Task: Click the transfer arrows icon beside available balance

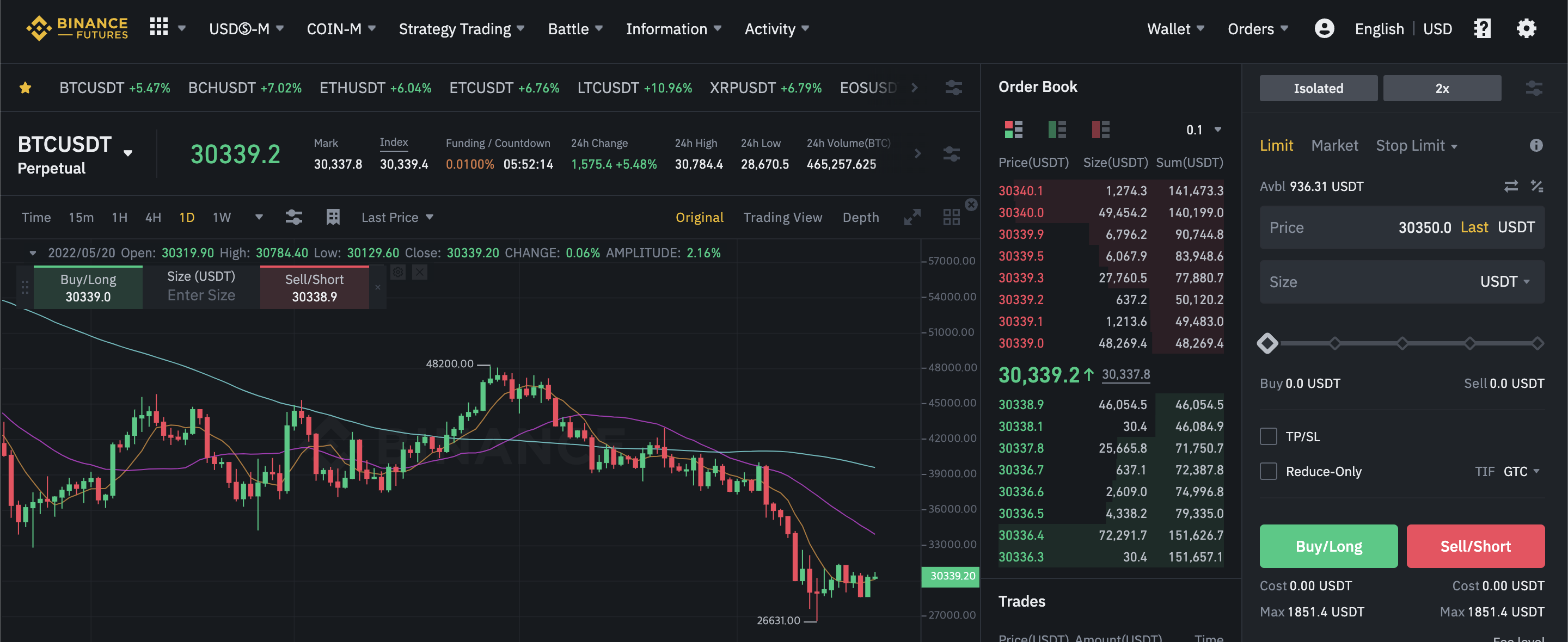Action: [x=1511, y=186]
